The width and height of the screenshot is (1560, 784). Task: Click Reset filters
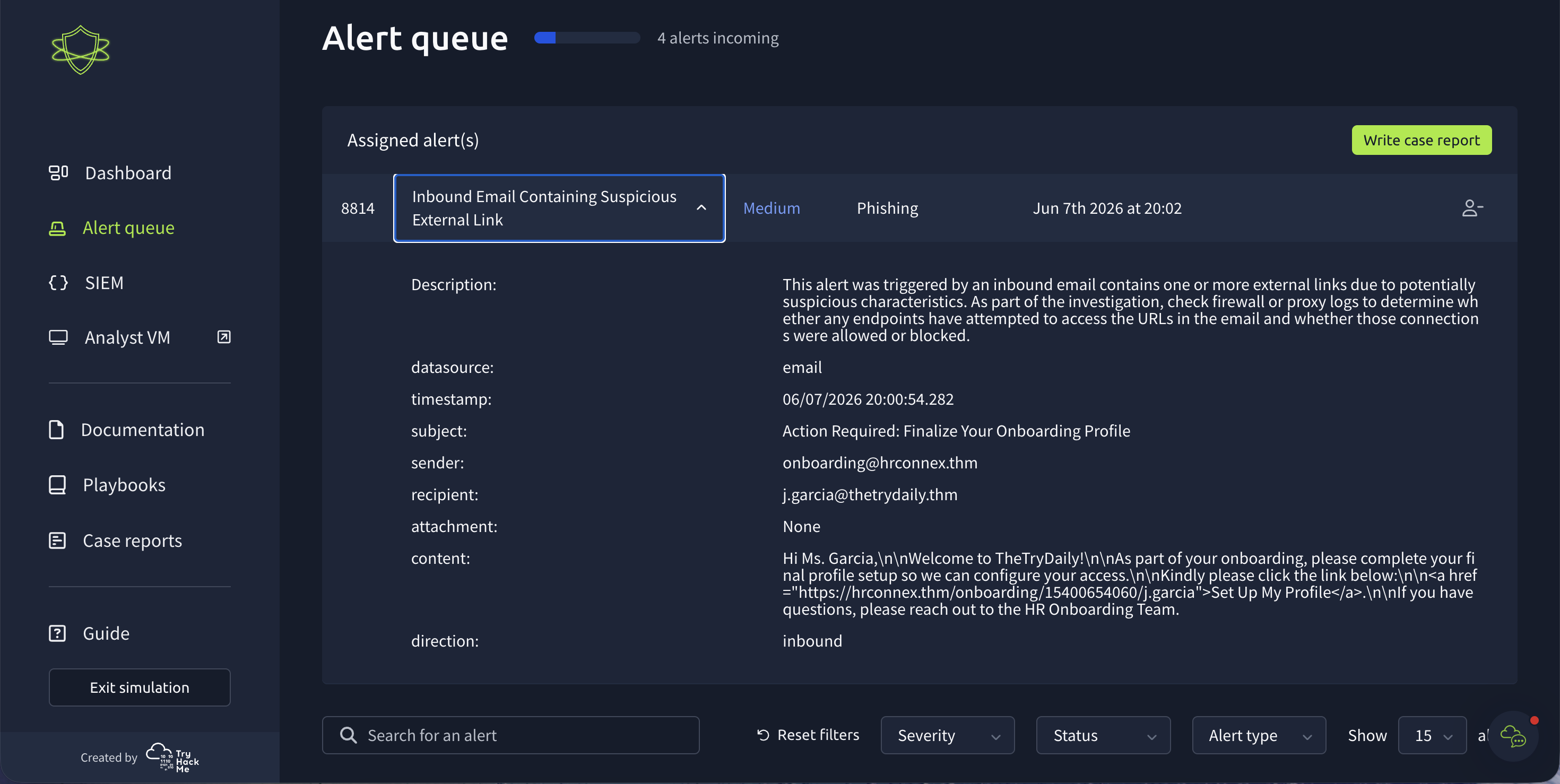(x=808, y=735)
